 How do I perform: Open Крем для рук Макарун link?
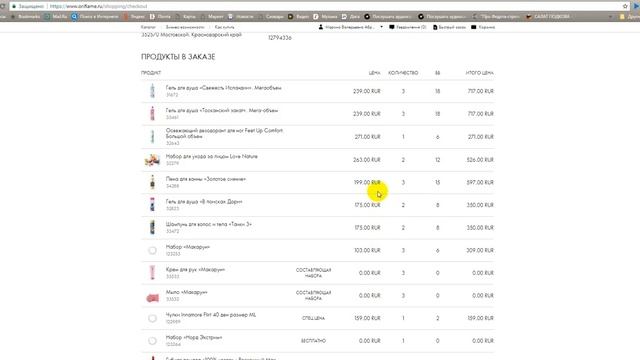[195, 269]
